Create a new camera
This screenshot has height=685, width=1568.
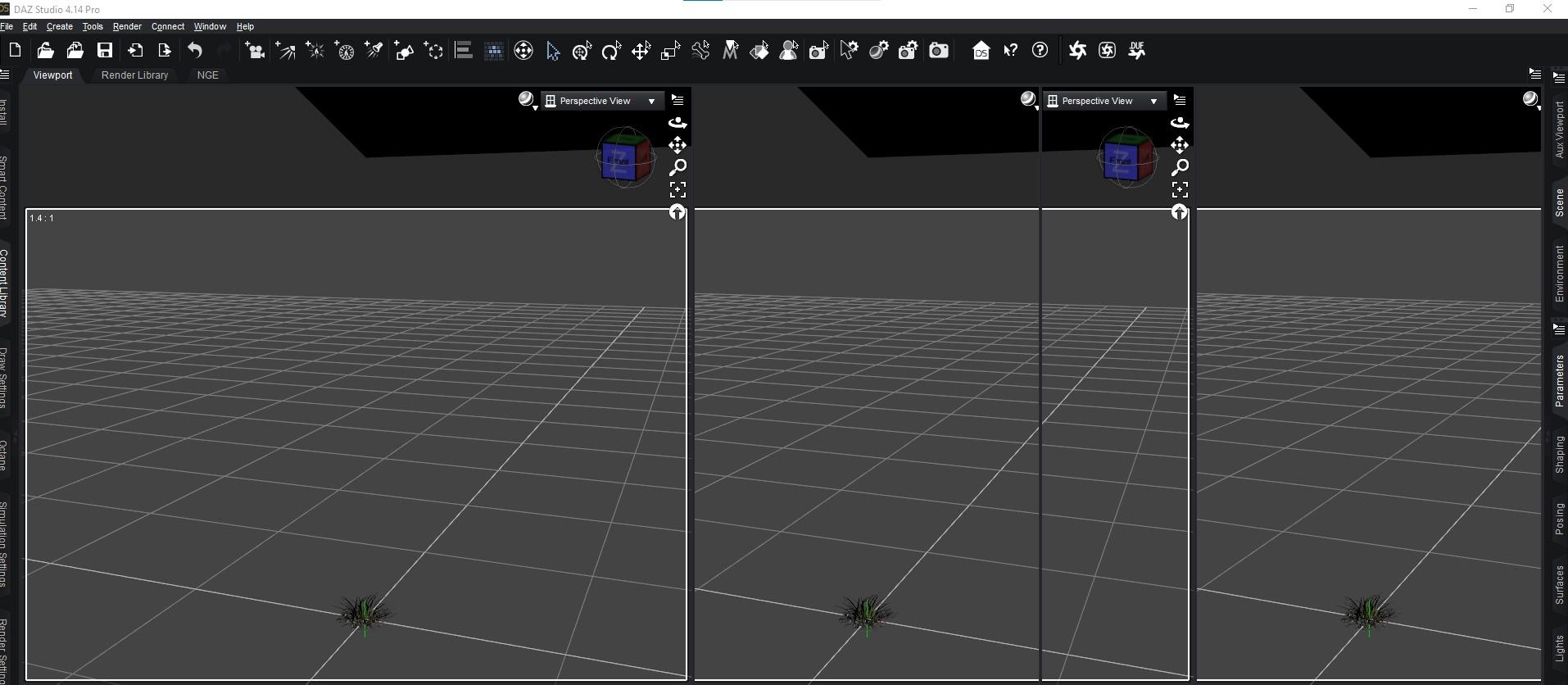pos(255,51)
